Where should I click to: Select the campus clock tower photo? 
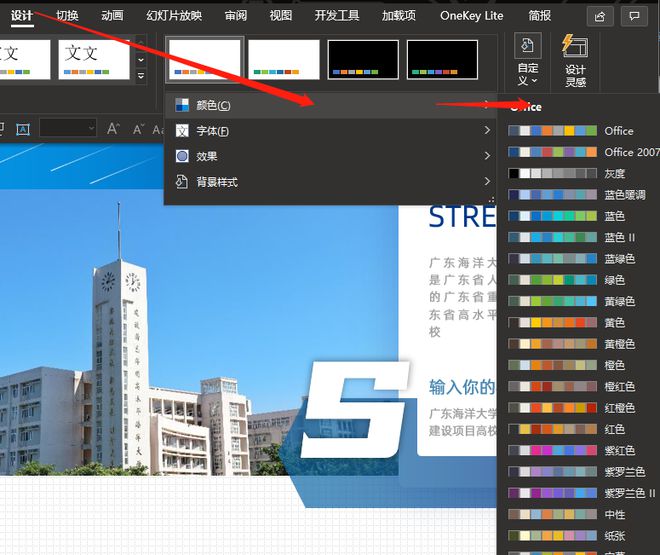[199, 332]
